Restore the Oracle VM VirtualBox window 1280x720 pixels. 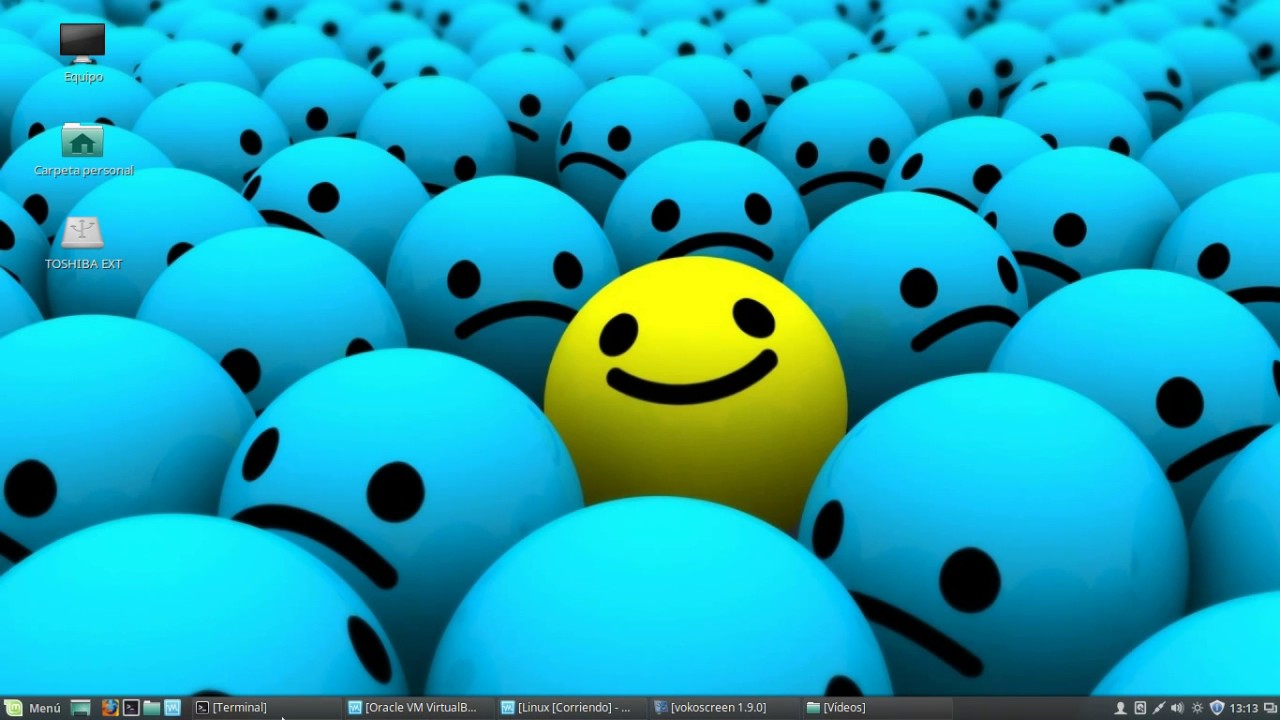click(418, 708)
